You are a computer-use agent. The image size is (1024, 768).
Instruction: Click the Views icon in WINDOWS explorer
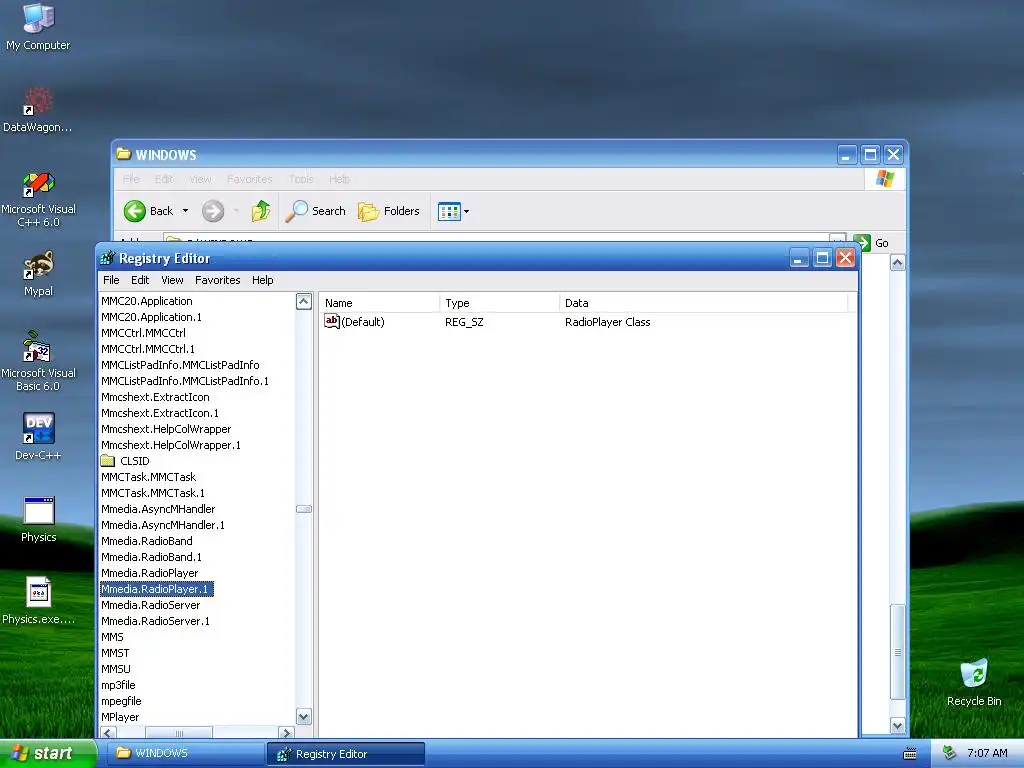pyautogui.click(x=449, y=212)
